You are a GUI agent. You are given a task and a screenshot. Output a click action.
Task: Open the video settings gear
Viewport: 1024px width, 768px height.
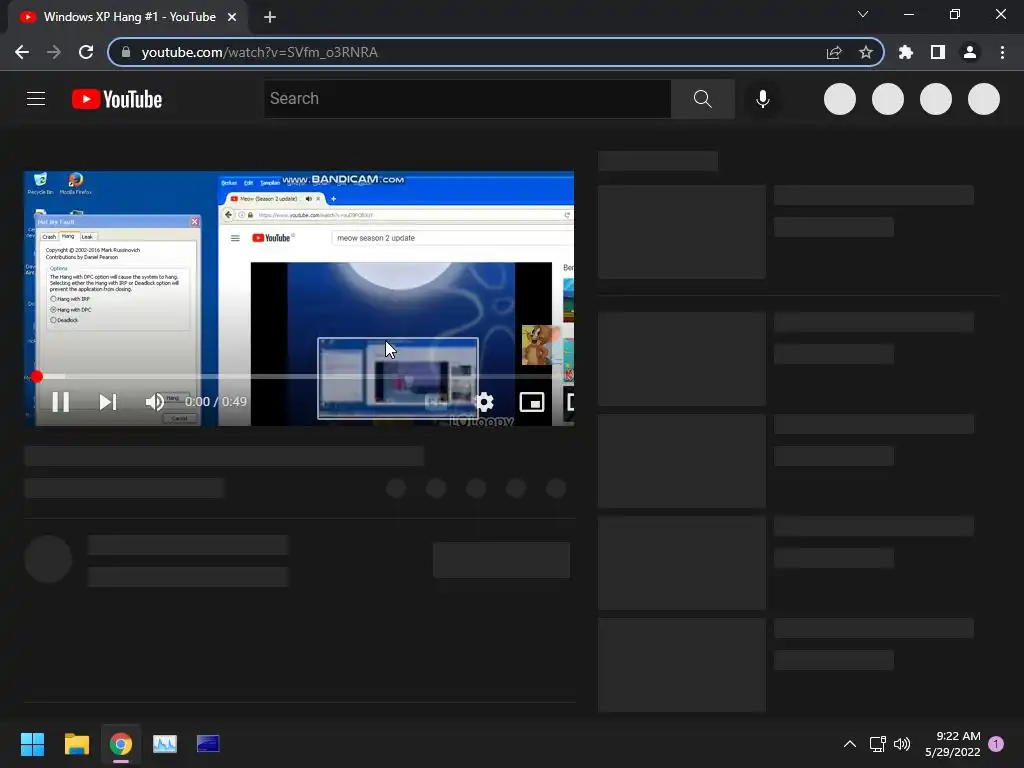click(485, 402)
